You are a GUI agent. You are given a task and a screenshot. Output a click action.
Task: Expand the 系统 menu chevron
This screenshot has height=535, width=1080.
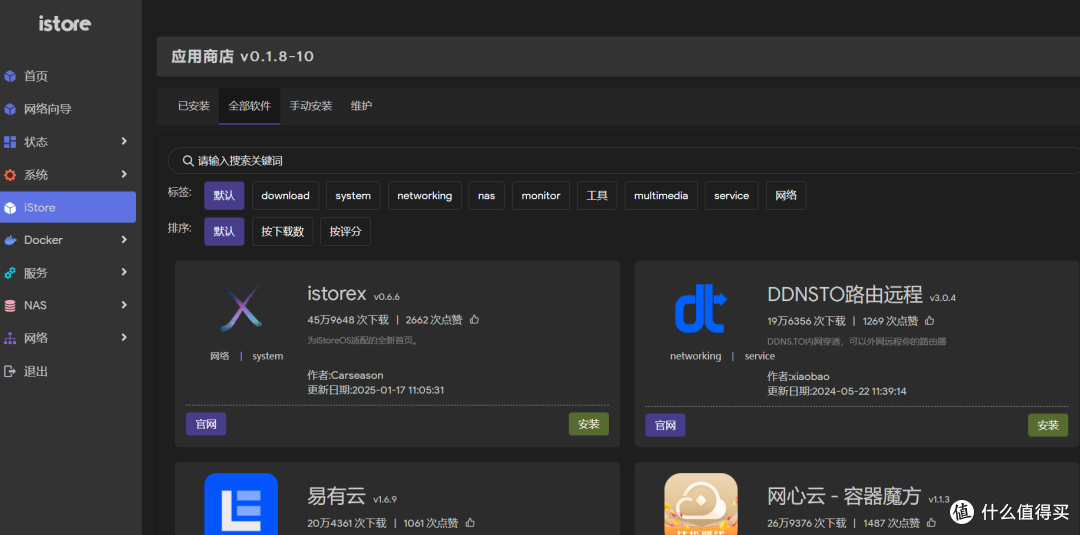point(124,174)
